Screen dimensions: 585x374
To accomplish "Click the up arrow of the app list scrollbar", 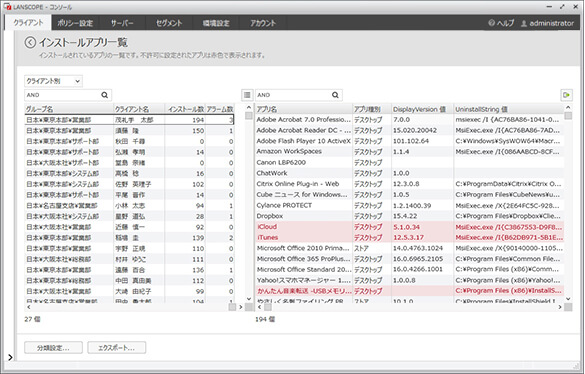I will pyautogui.click(x=568, y=108).
